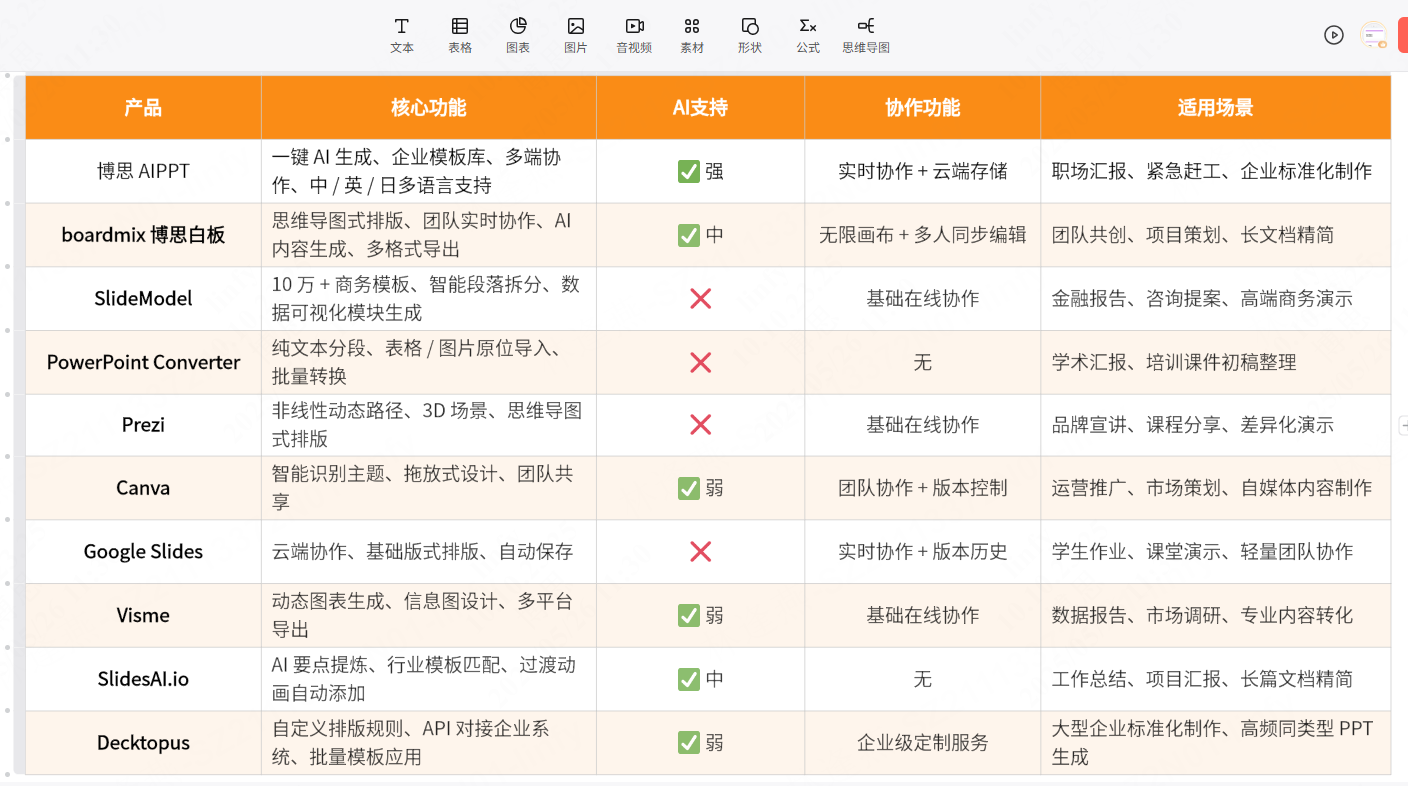The width and height of the screenshot is (1408, 786).
Task: Start presentation with the play button
Action: [1333, 35]
